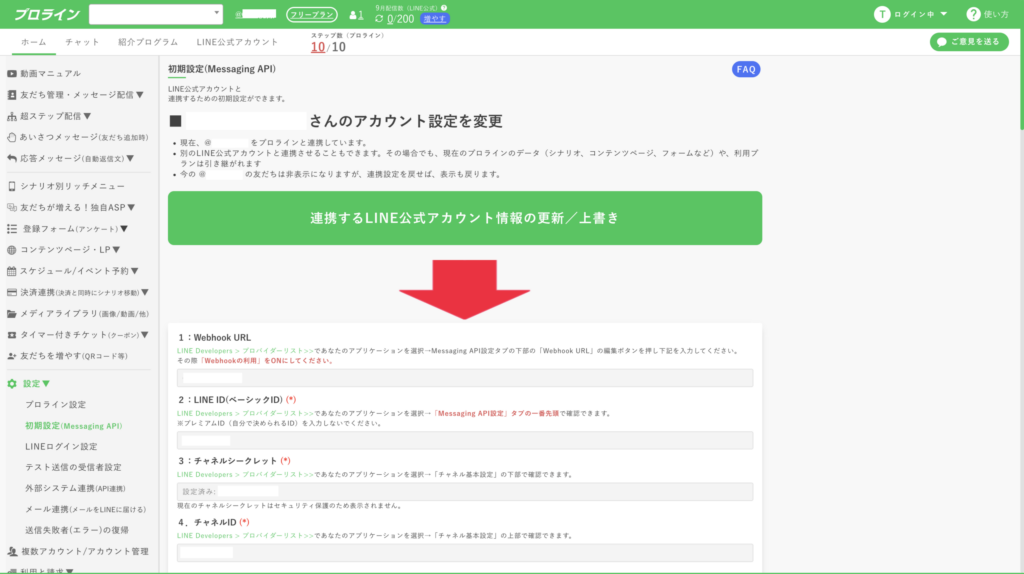Switch to the チャット tab

pyautogui.click(x=82, y=42)
